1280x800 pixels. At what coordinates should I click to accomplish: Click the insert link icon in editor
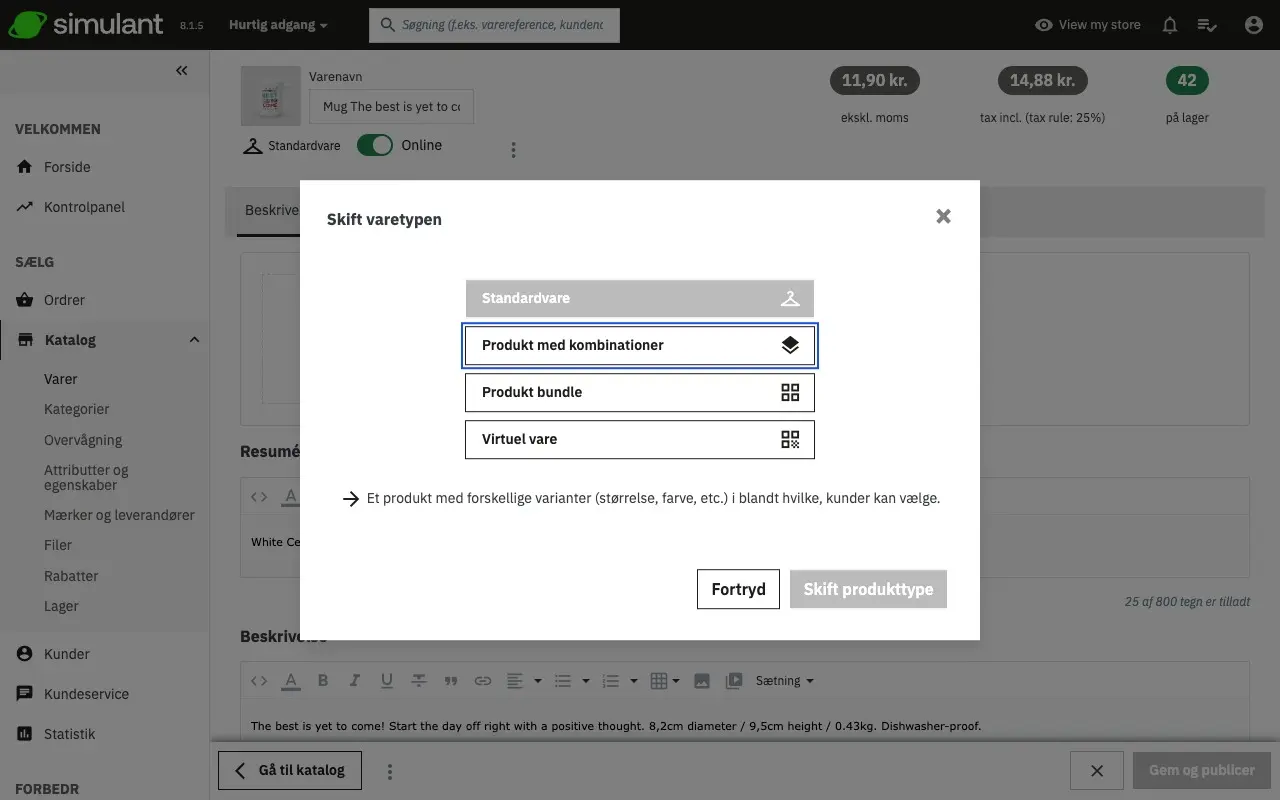point(483,681)
